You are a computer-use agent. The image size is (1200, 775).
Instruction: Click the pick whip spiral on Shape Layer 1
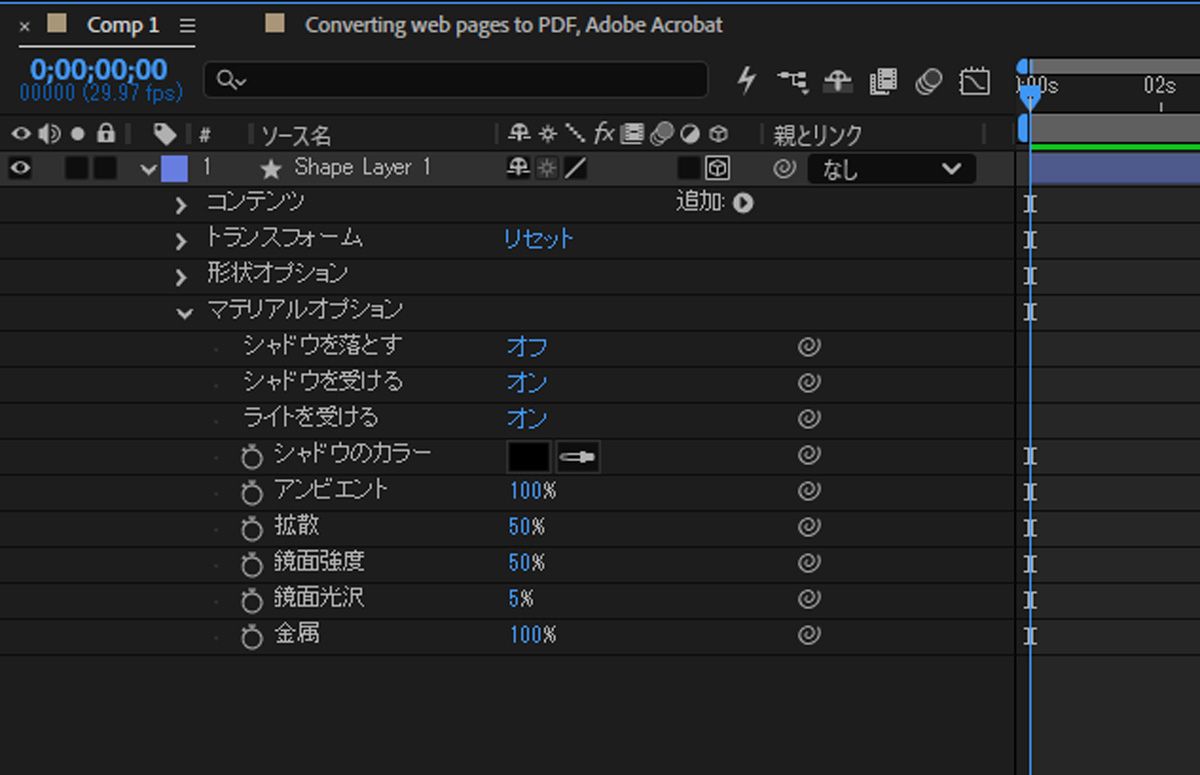click(x=785, y=169)
